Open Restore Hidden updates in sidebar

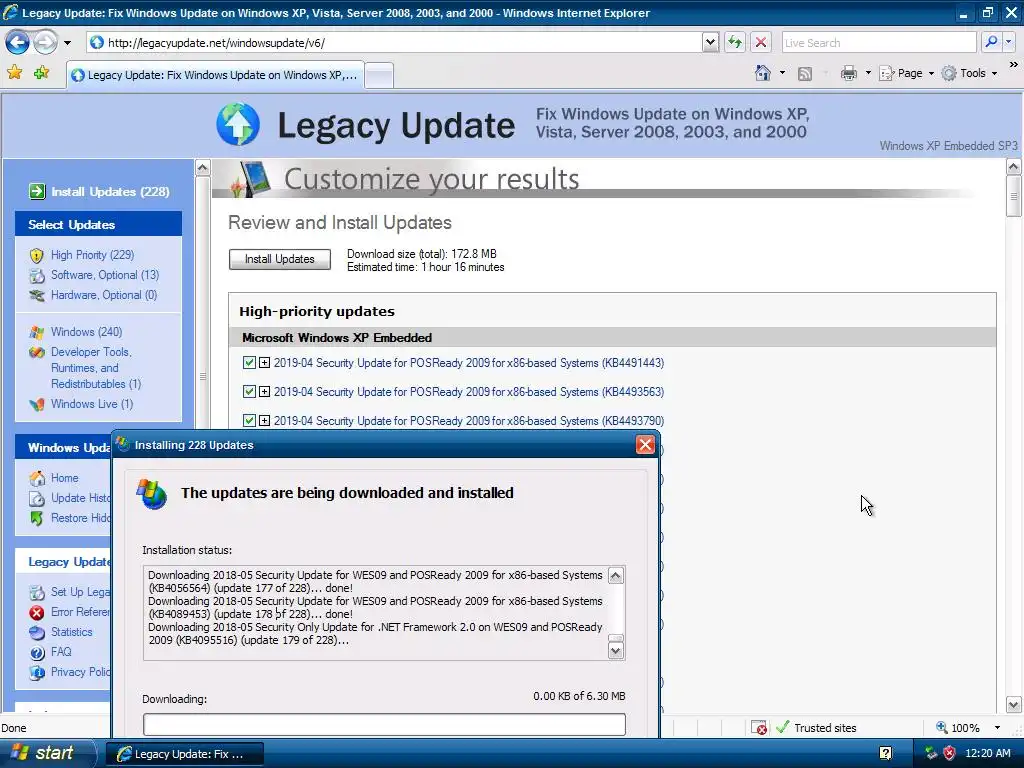[80, 518]
